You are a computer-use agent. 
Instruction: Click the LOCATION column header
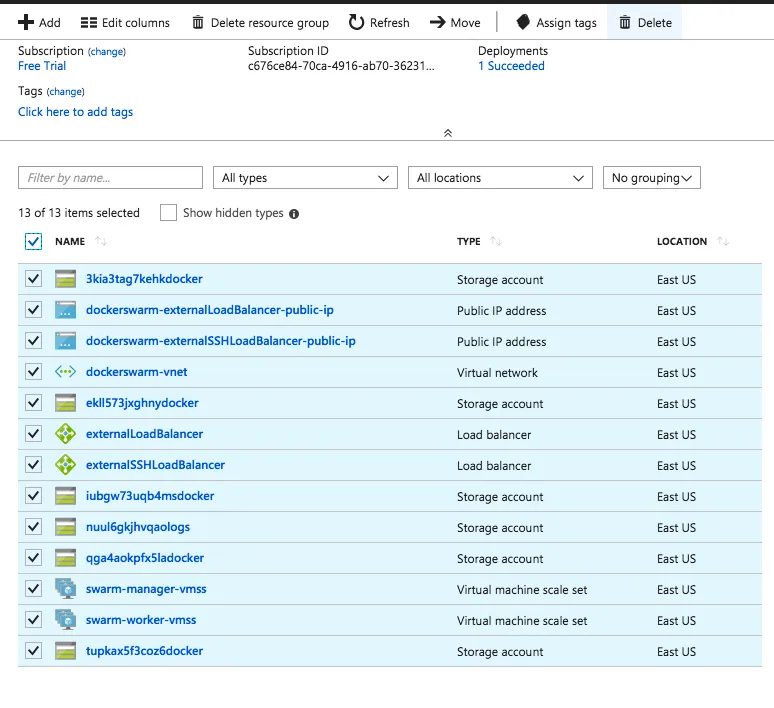pyautogui.click(x=682, y=241)
